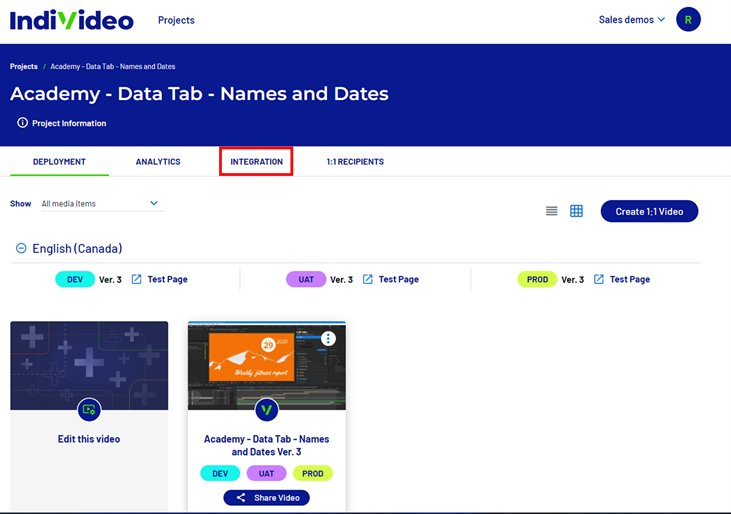Click the Share Video button
Viewport: 731px width, 514px height.
(266, 498)
